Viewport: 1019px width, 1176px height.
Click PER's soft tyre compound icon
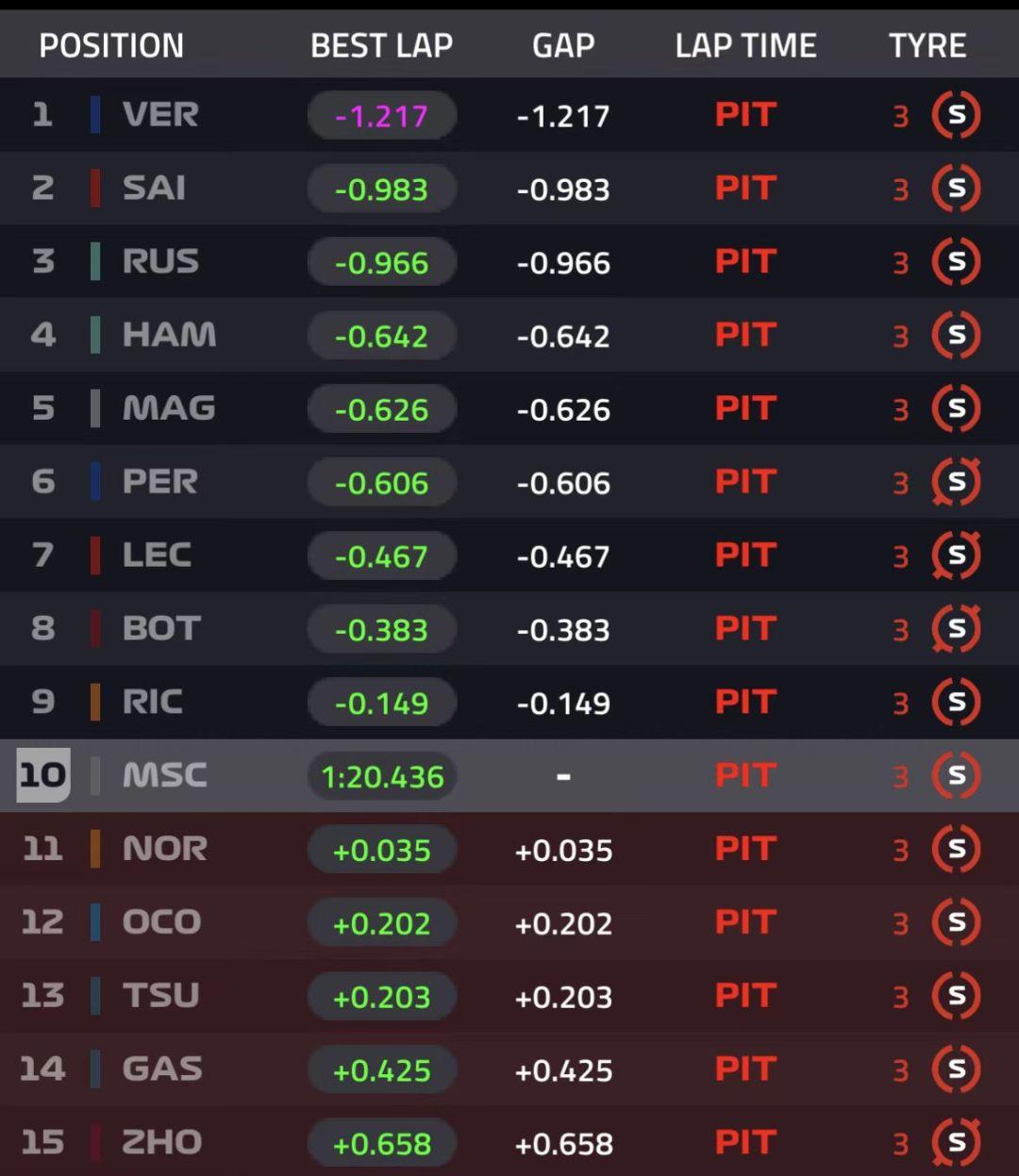[x=956, y=482]
